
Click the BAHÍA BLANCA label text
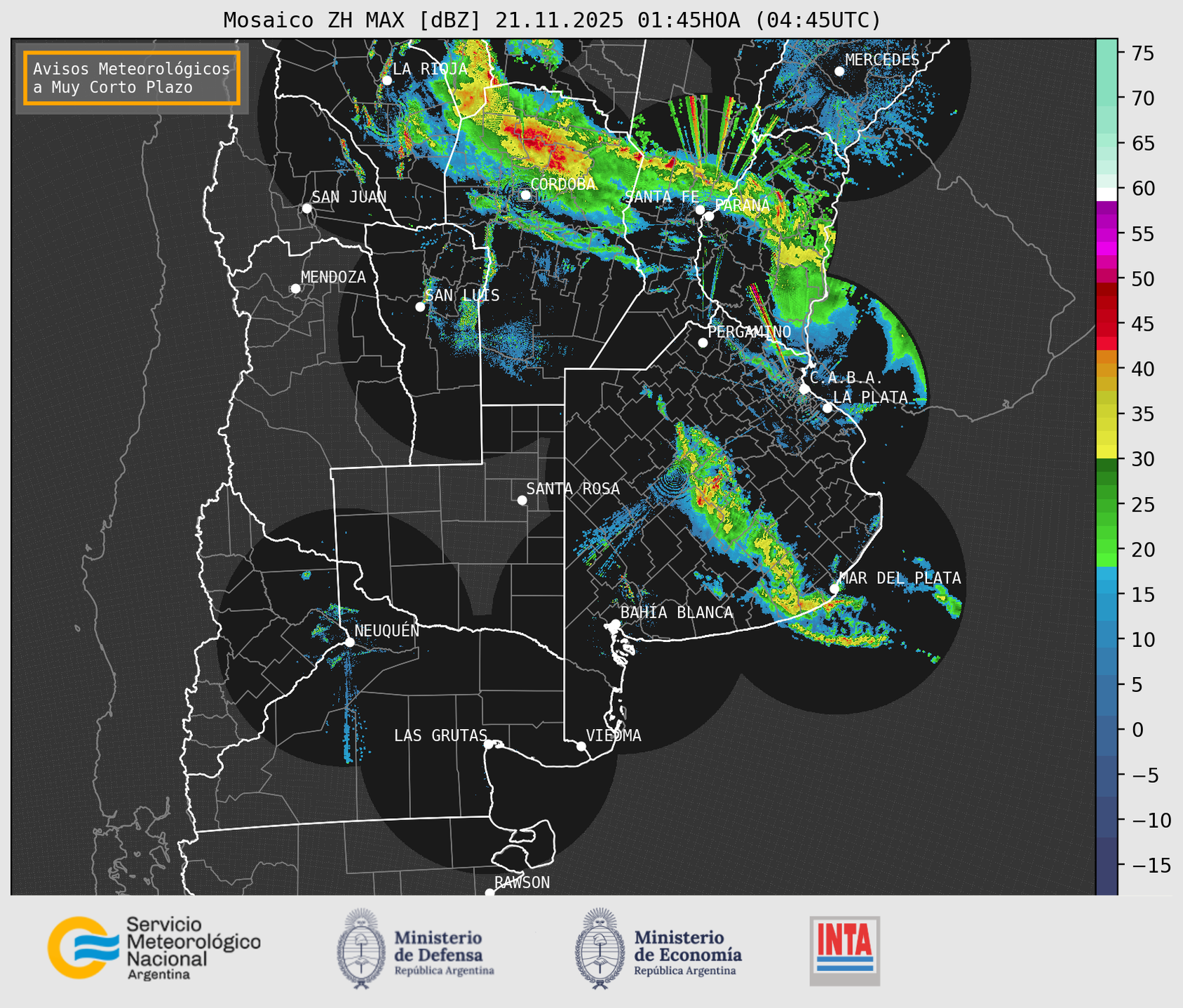pyautogui.click(x=677, y=612)
